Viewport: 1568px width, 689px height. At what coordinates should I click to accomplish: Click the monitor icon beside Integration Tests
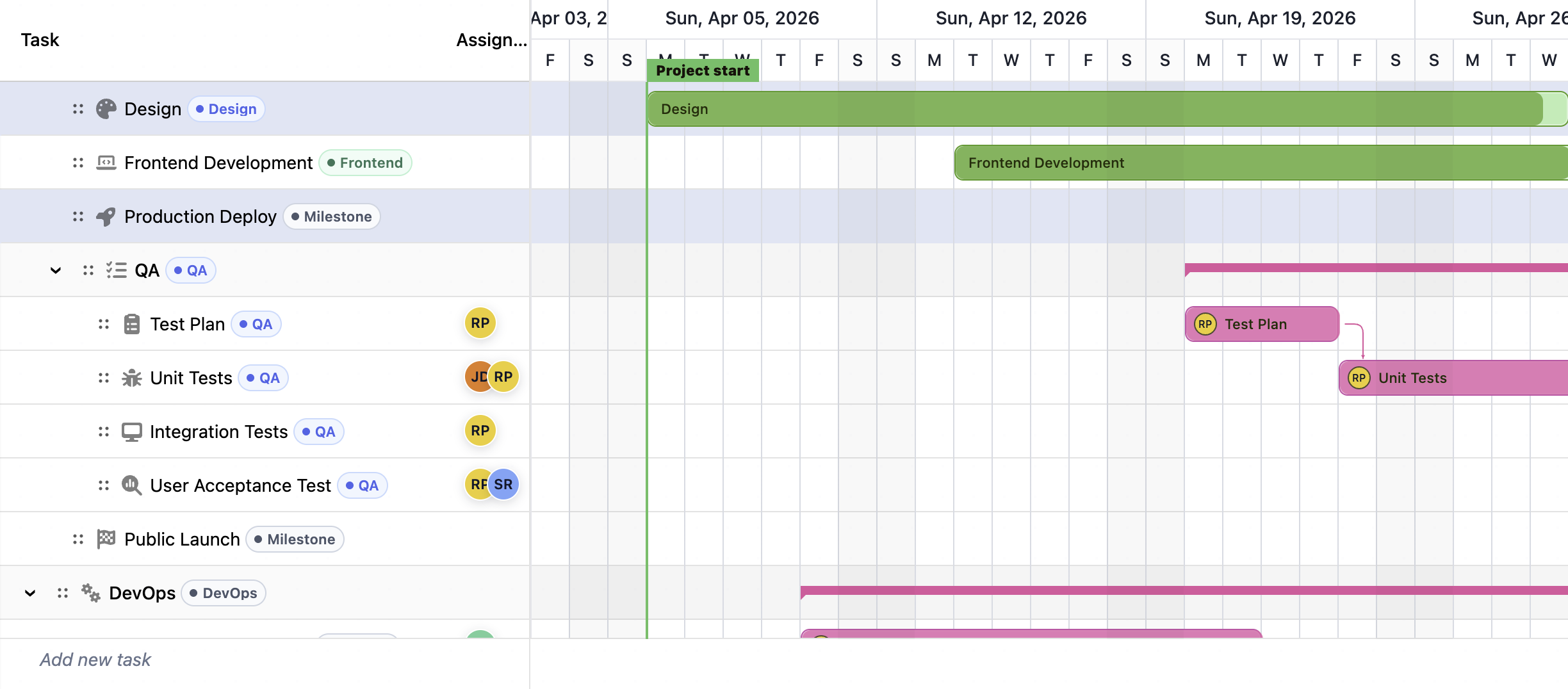pos(132,432)
